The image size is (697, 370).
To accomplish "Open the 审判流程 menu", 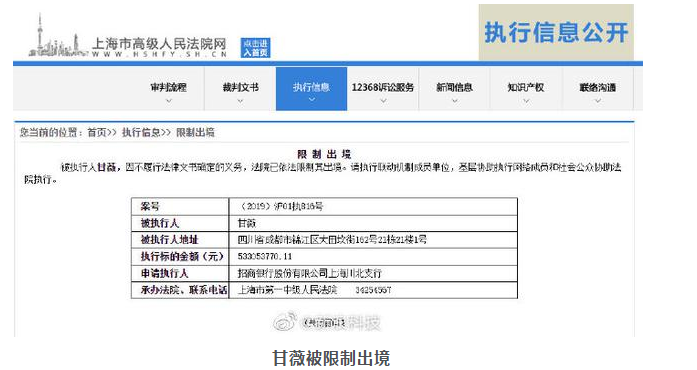I will [168, 87].
